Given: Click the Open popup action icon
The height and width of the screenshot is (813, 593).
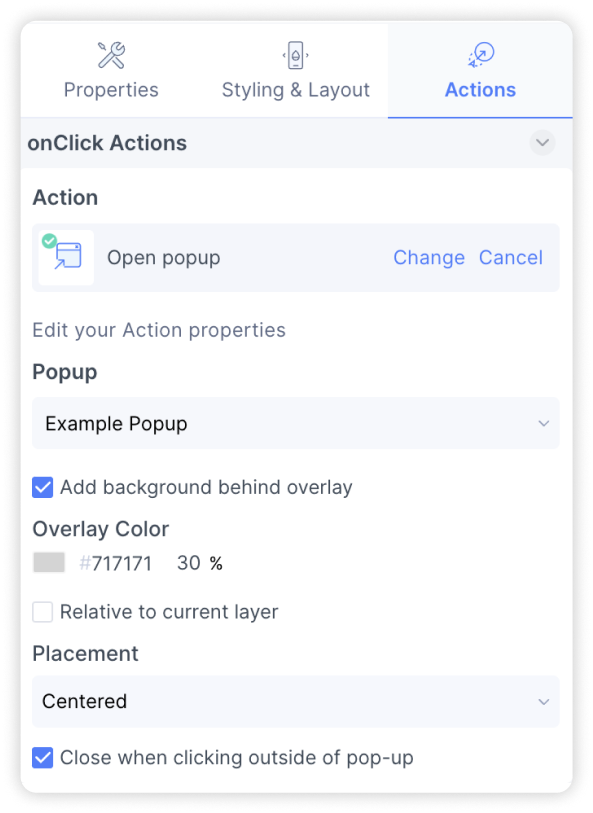Looking at the screenshot, I should tap(66, 258).
